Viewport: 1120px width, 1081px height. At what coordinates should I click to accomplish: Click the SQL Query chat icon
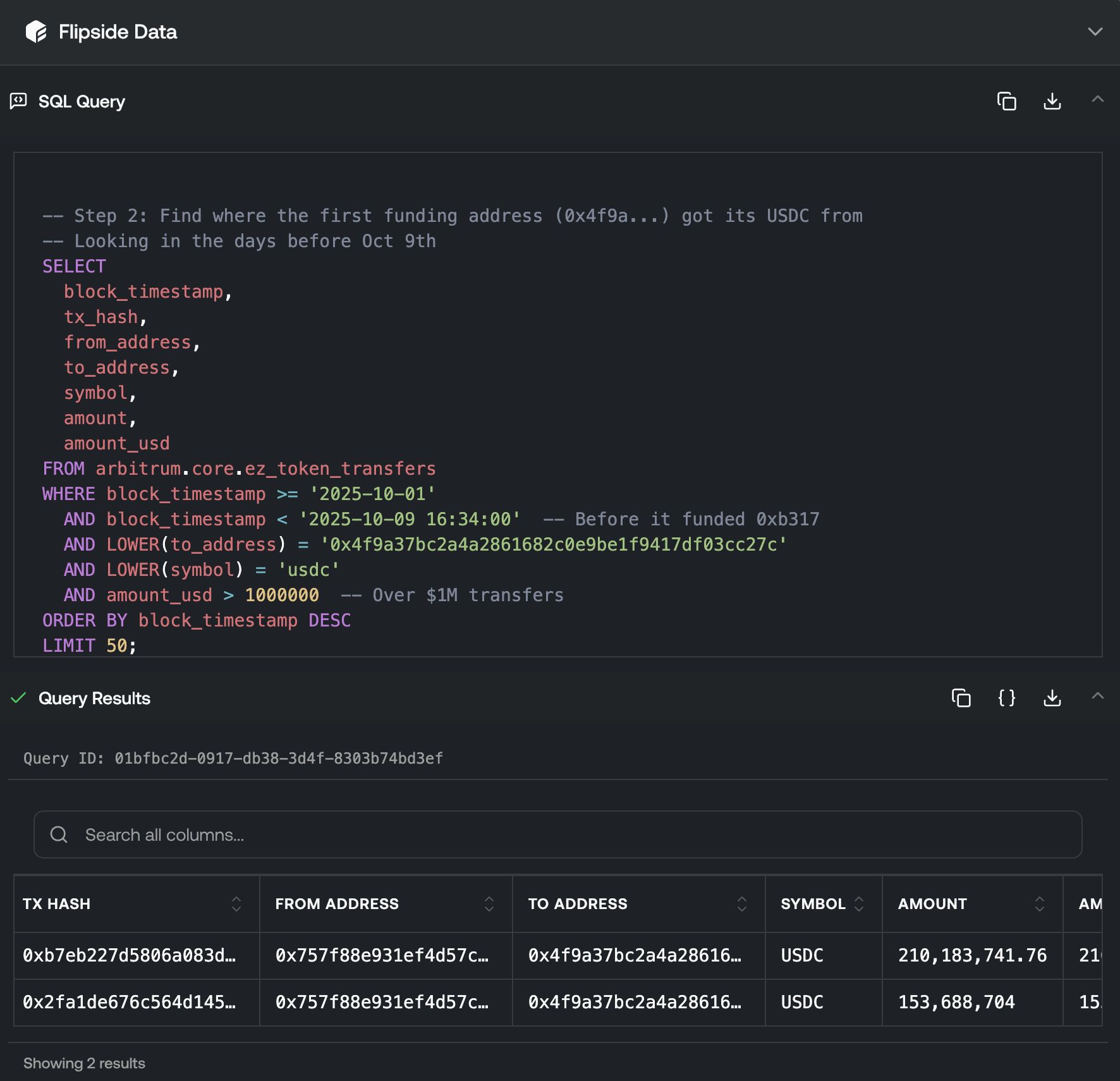click(x=18, y=101)
